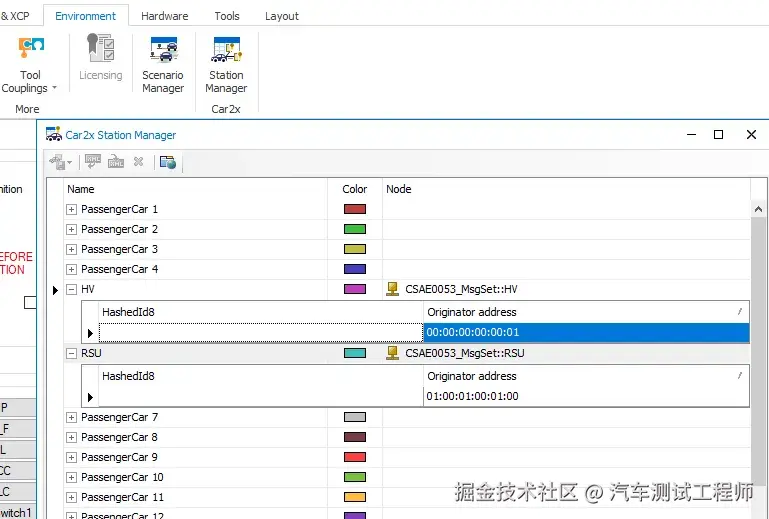Expand the PassengerCar 2 row
The height and width of the screenshot is (519, 769).
[72, 230]
